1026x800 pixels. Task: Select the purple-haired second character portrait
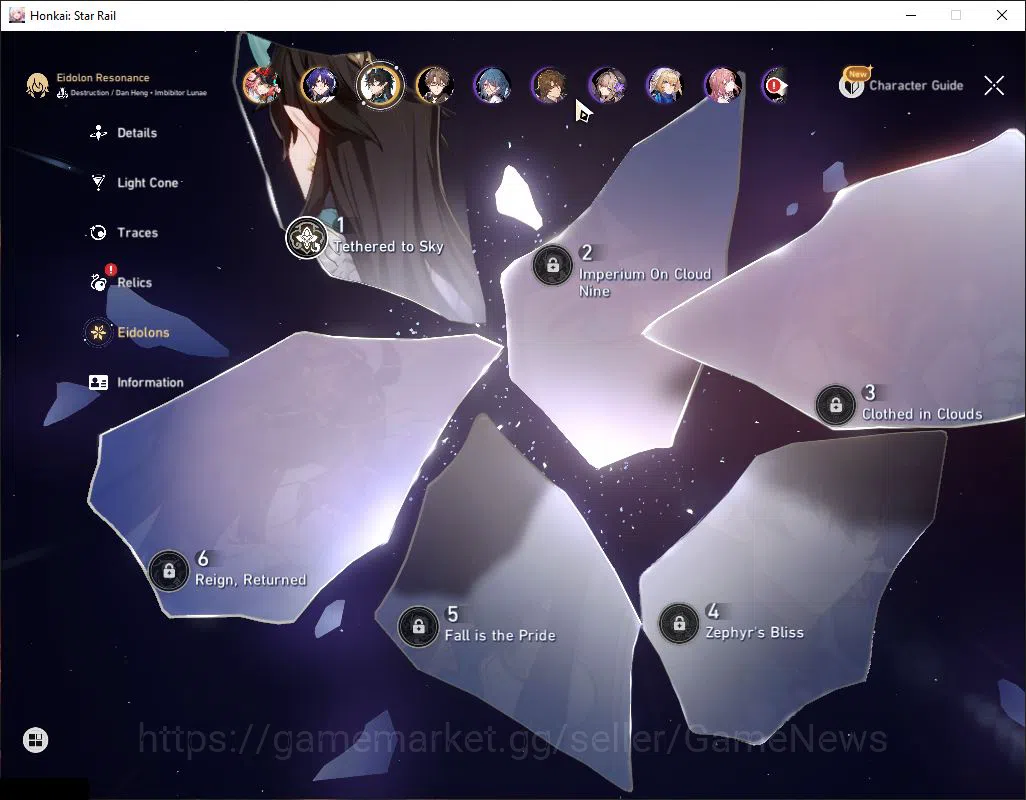pos(320,85)
